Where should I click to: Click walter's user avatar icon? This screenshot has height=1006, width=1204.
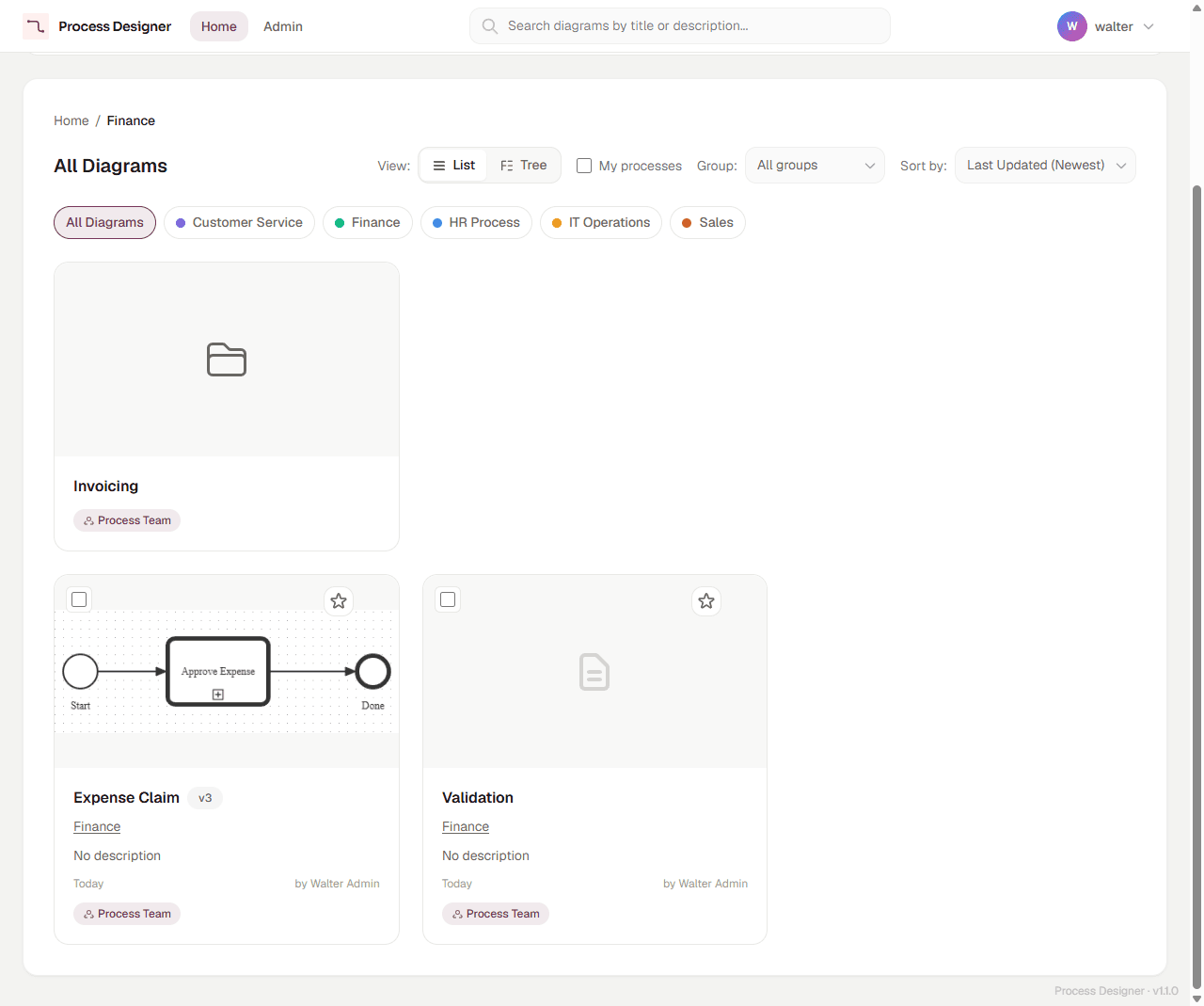point(1072,26)
